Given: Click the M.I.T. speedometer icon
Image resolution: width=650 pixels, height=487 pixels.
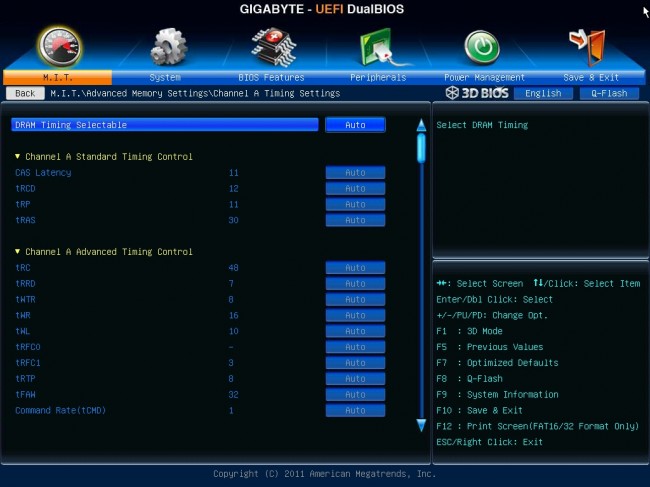Looking at the screenshot, I should 60,47.
